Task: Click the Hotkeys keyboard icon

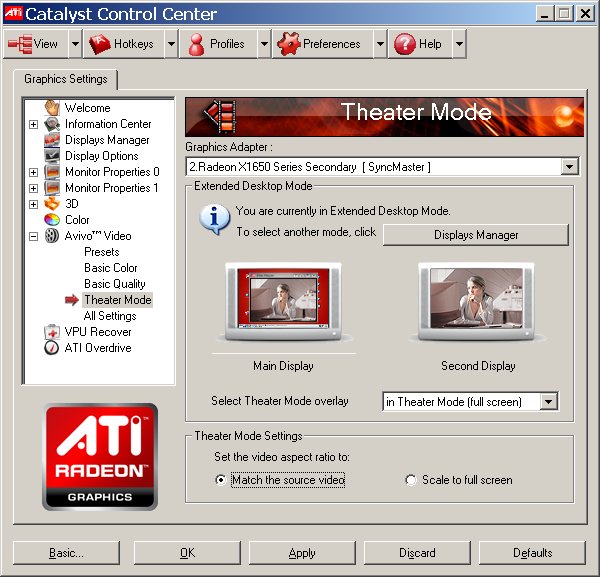Action: (x=99, y=44)
